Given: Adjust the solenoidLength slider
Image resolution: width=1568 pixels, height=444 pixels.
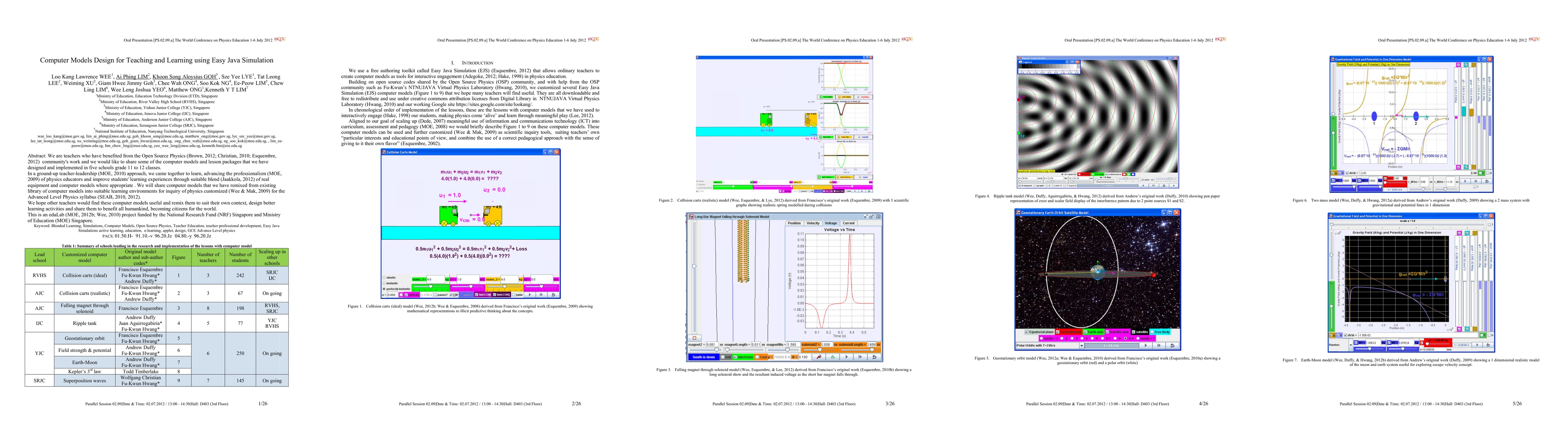Looking at the screenshot, I should pos(872,350).
